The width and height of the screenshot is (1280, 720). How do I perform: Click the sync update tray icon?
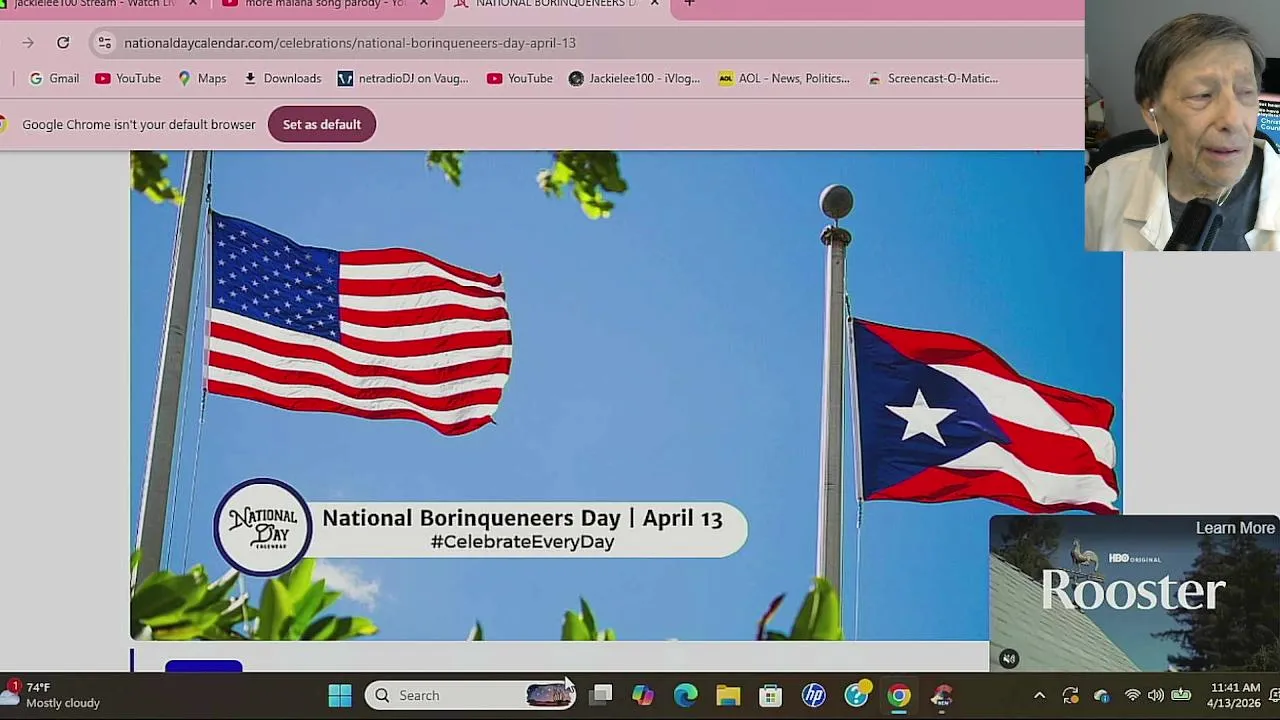(1070, 696)
